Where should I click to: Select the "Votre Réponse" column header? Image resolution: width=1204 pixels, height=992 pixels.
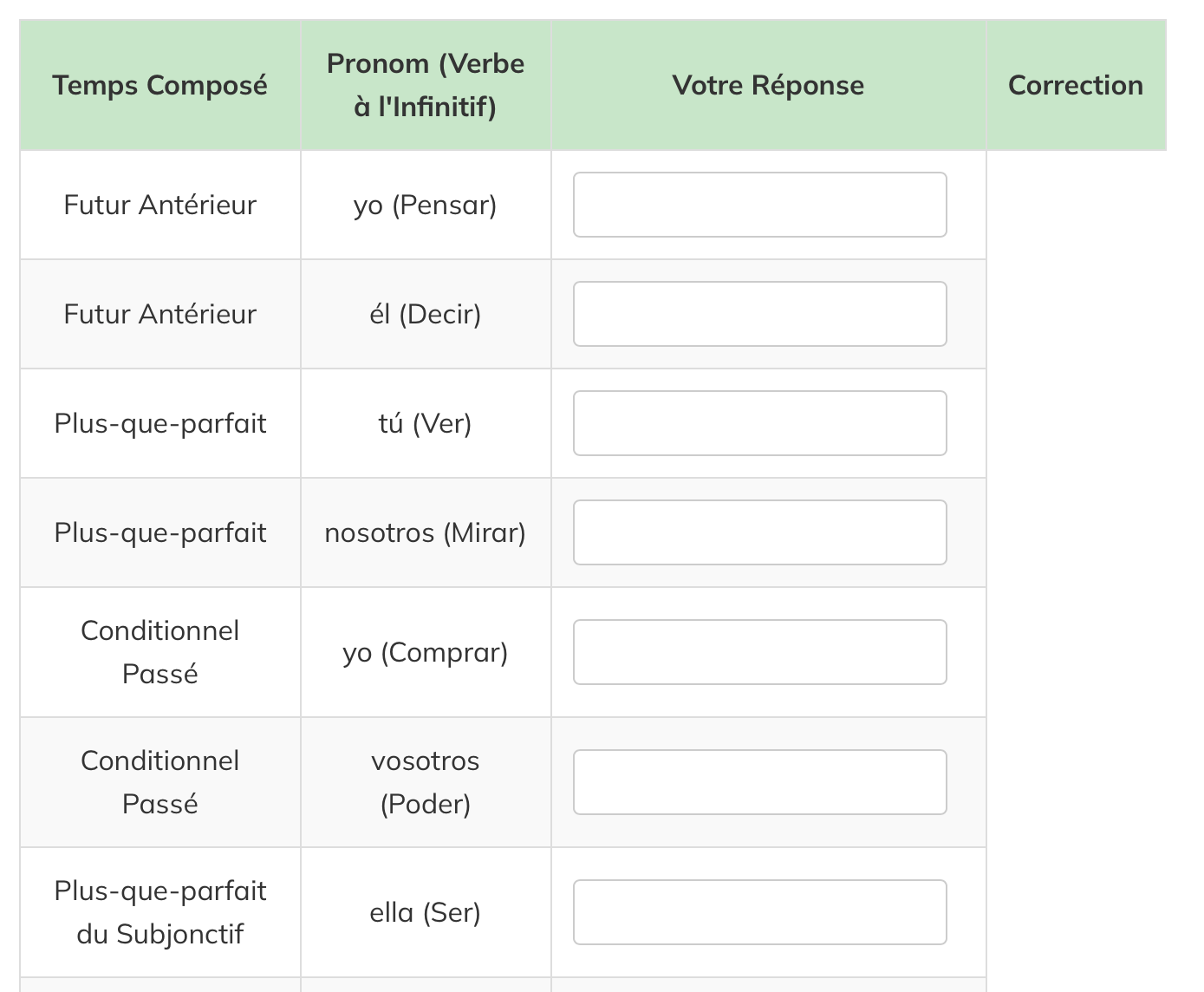[x=768, y=85]
